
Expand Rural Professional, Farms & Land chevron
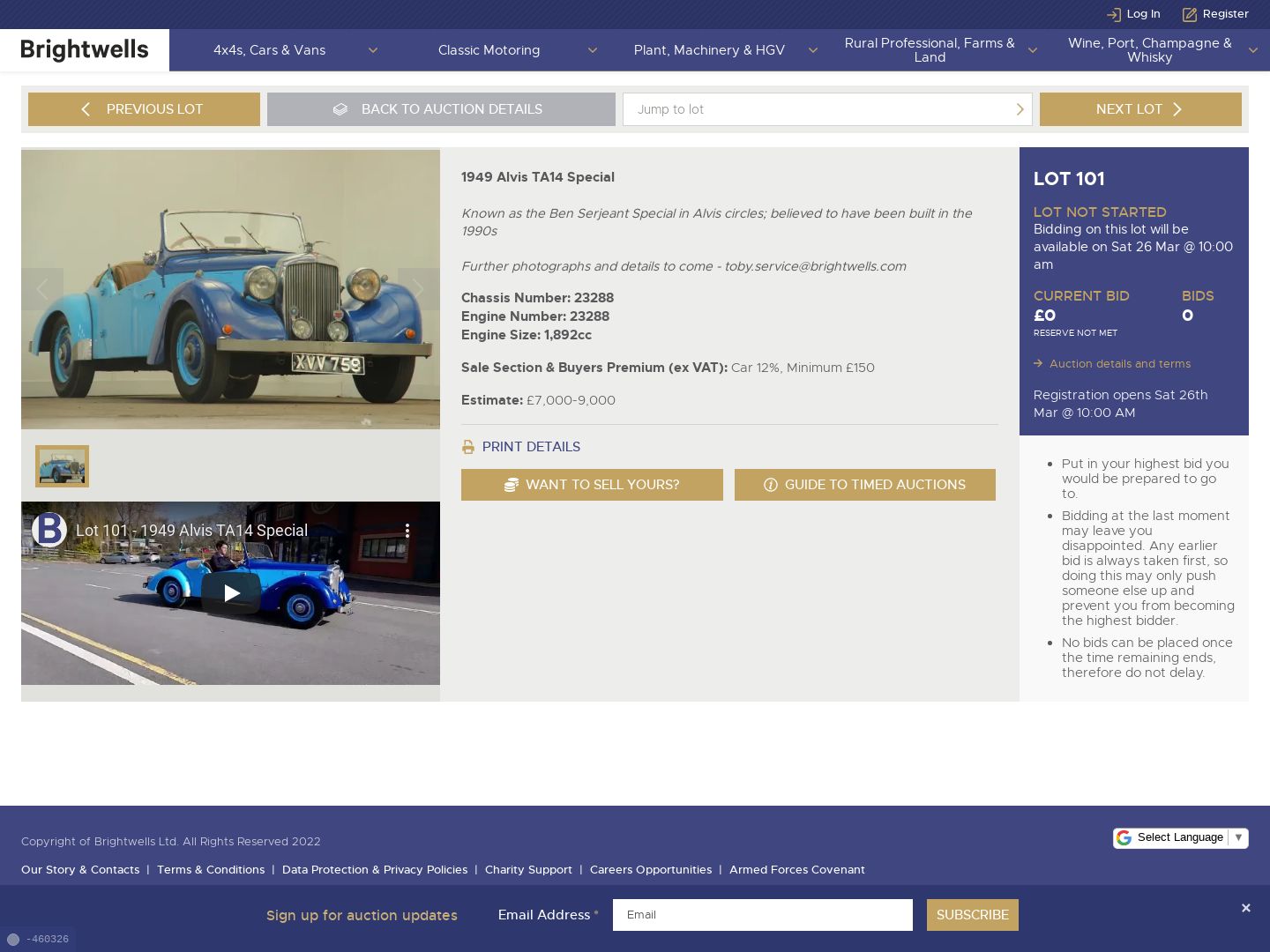1033,50
